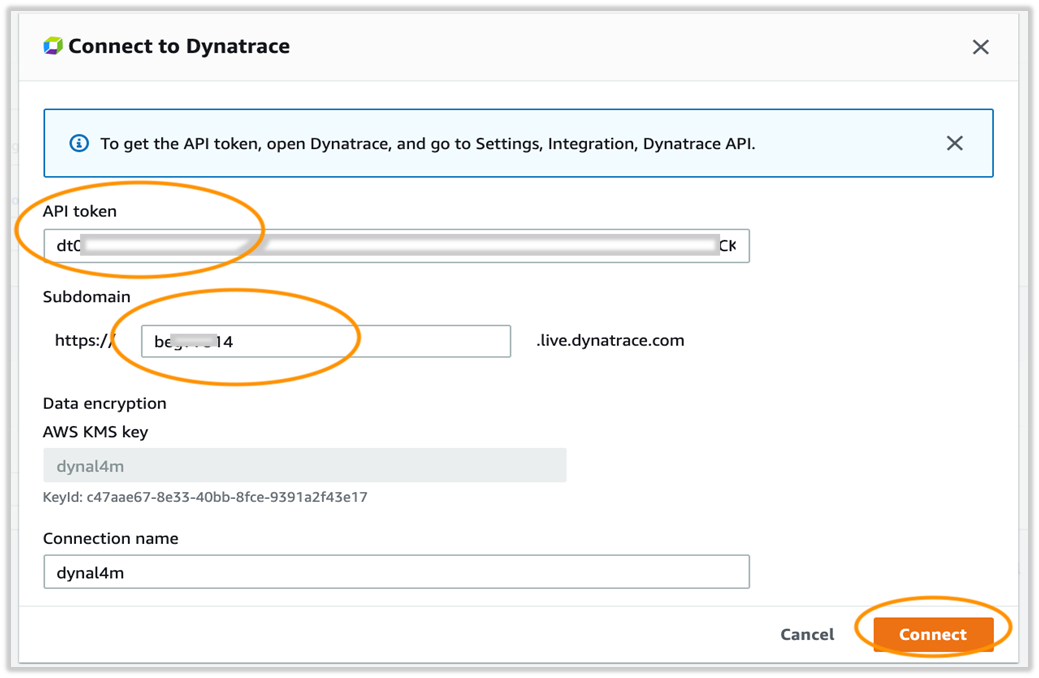Click the 'API token' label
Image resolution: width=1039 pixels, height=678 pixels.
coord(80,211)
